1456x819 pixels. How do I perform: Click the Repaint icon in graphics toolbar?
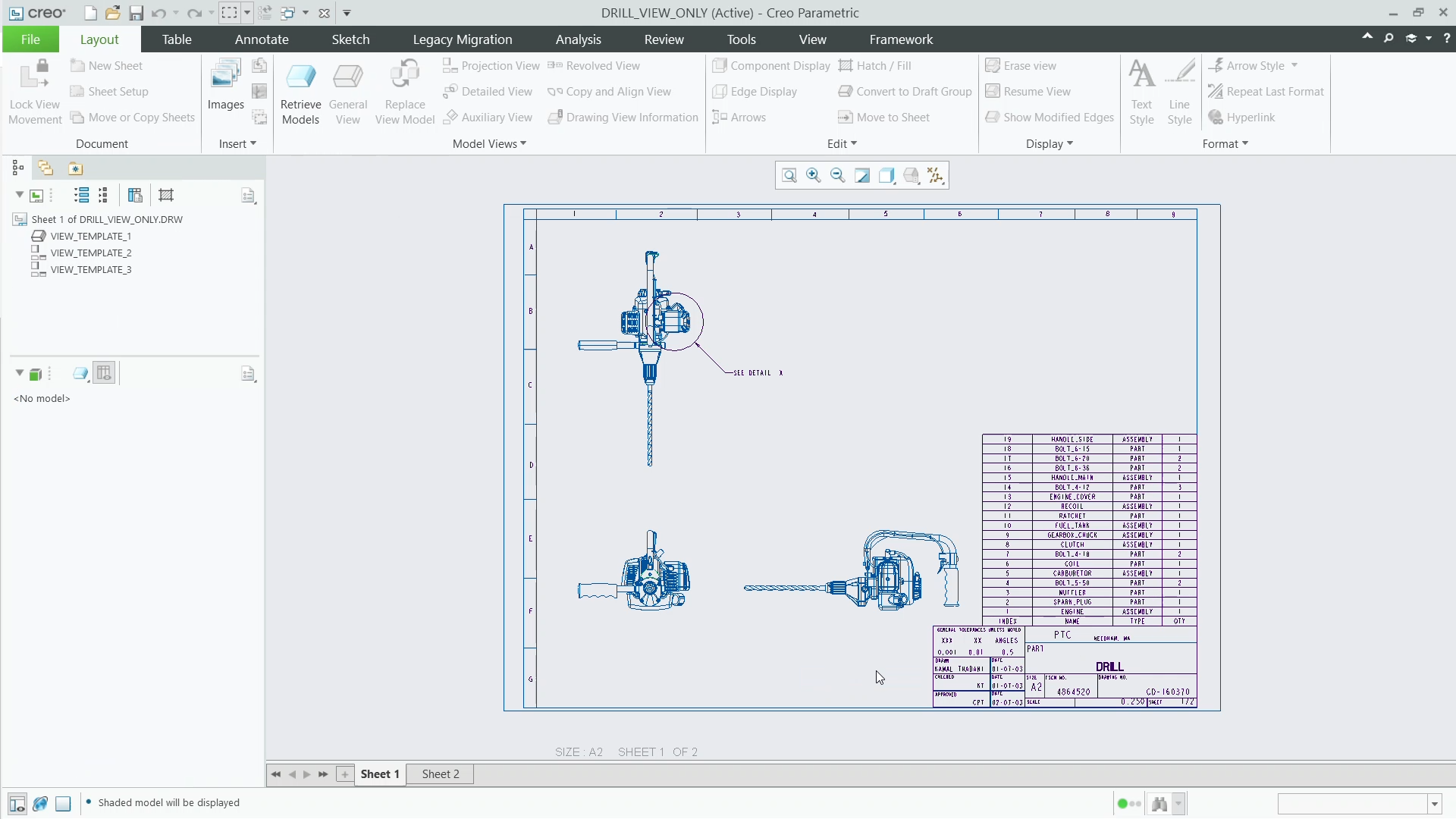pyautogui.click(x=862, y=176)
